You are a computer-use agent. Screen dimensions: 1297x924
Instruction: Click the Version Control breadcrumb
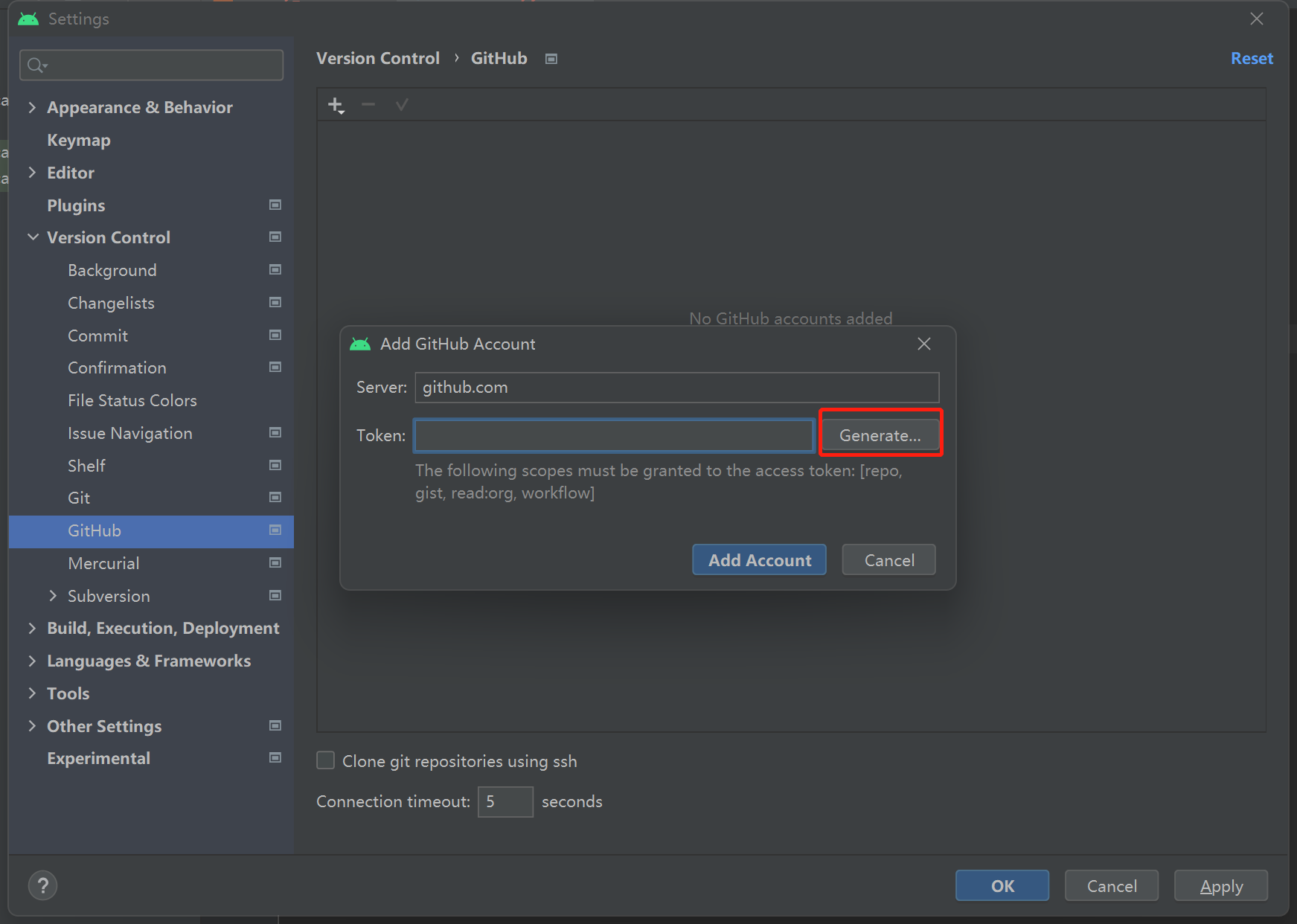tap(378, 59)
